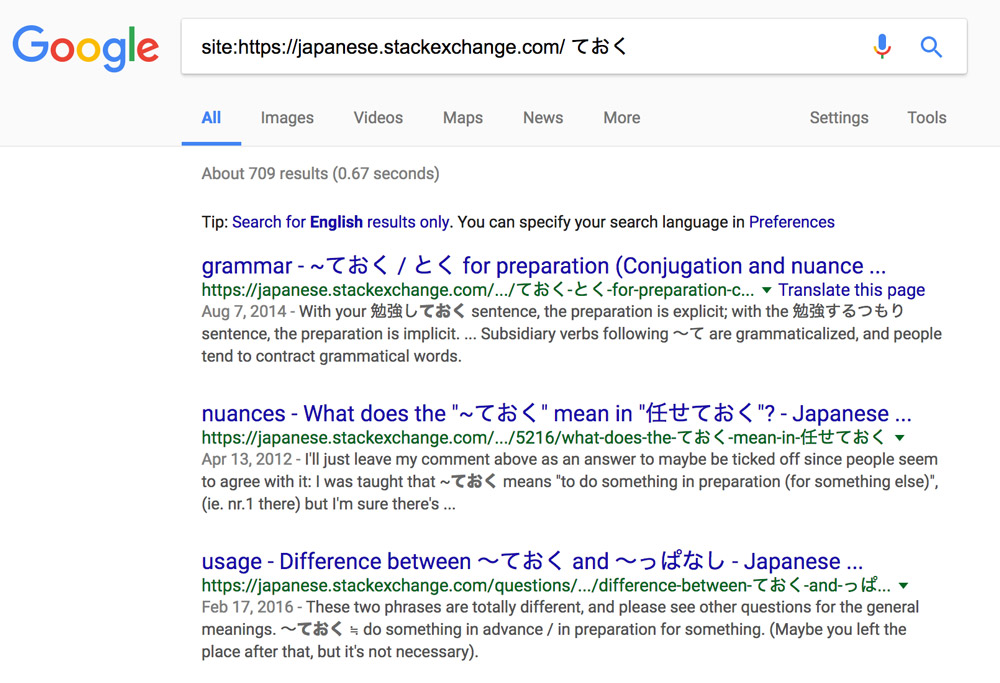1000x683 pixels.
Task: Expand 'difference-between' result URL dropdown arrow
Action: (x=903, y=586)
